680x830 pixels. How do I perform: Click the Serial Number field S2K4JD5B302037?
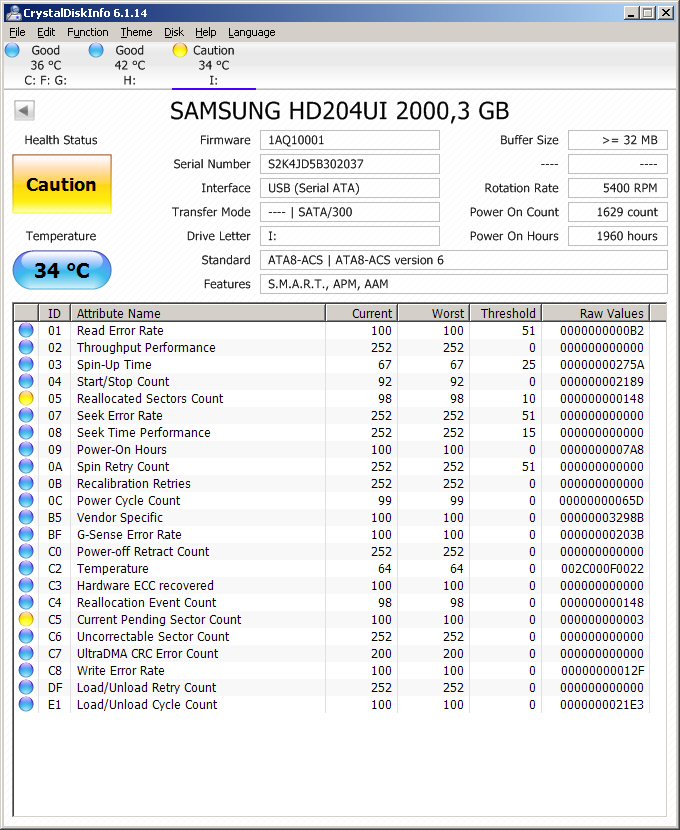(350, 164)
